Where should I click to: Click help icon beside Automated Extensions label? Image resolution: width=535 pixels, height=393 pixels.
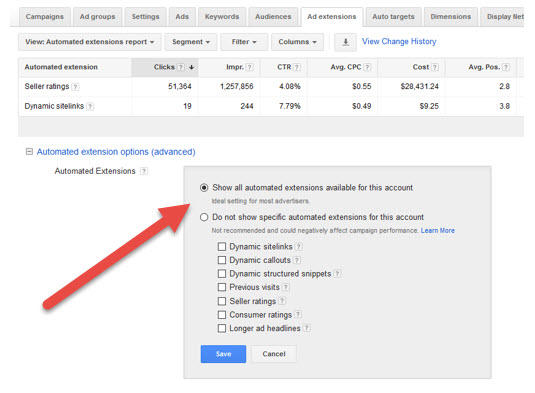click(x=144, y=171)
